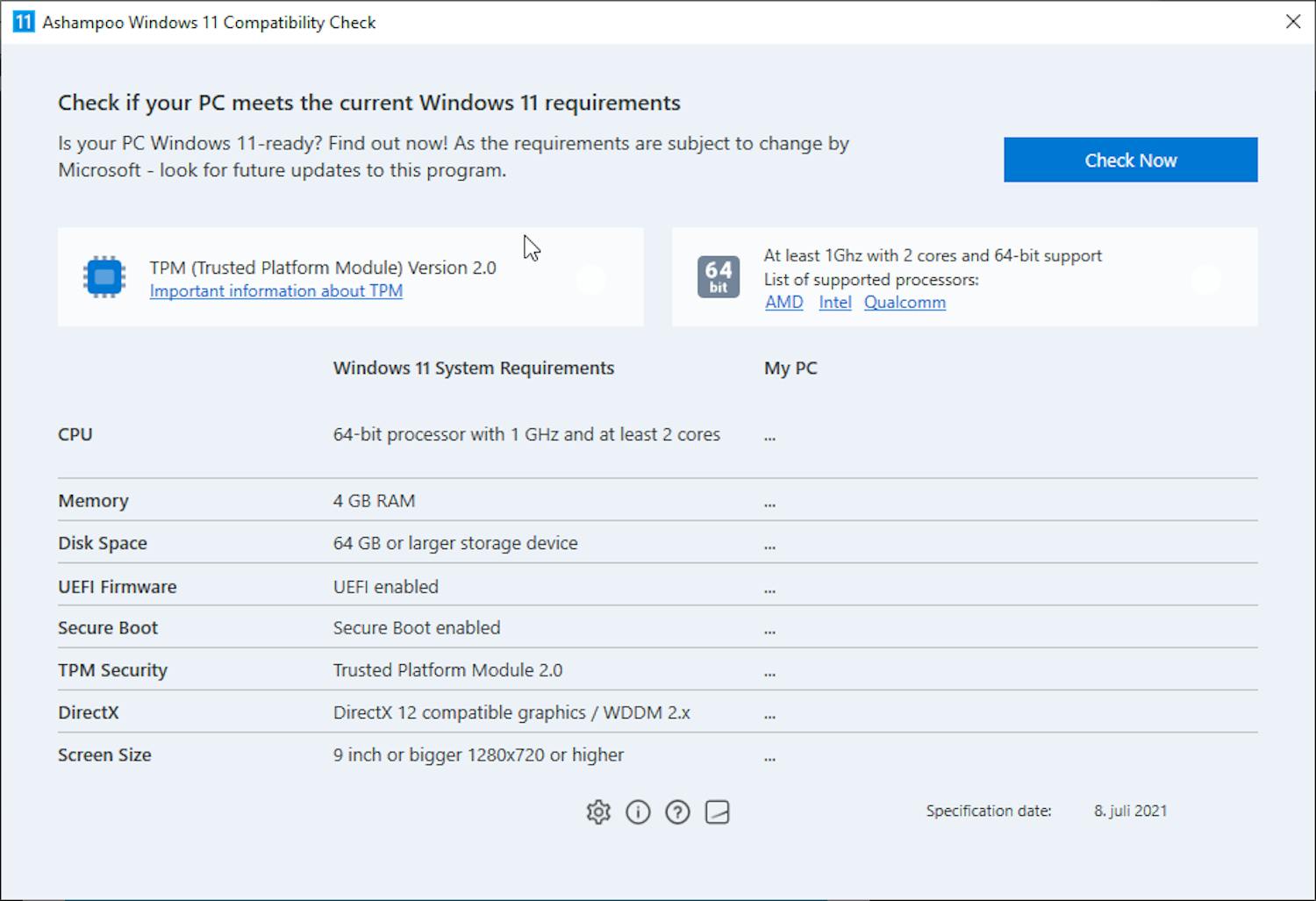Open the Qualcomm supported processors list
This screenshot has width=1316, height=901.
coord(905,302)
